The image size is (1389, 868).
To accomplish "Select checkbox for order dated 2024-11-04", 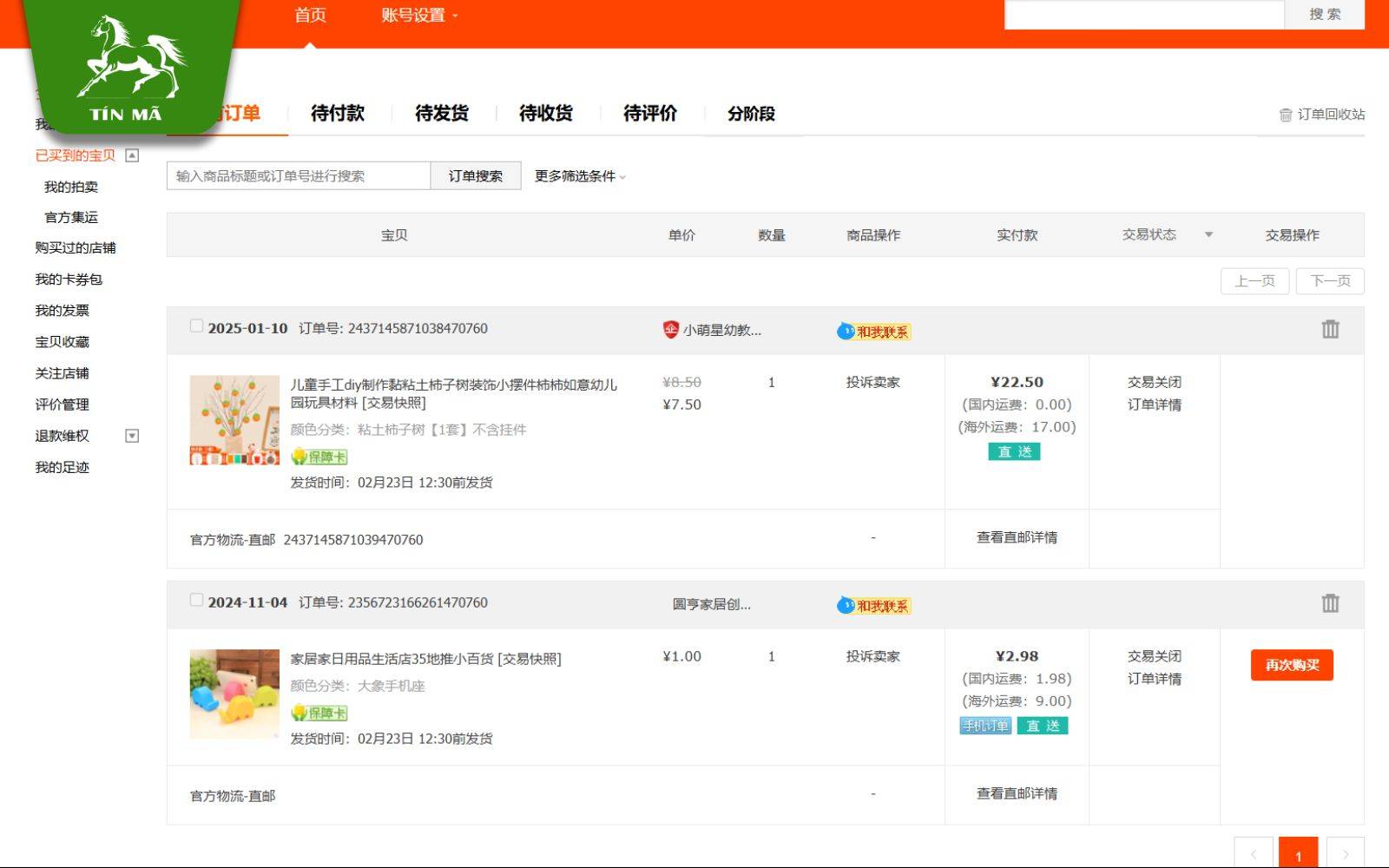I will coord(196,601).
